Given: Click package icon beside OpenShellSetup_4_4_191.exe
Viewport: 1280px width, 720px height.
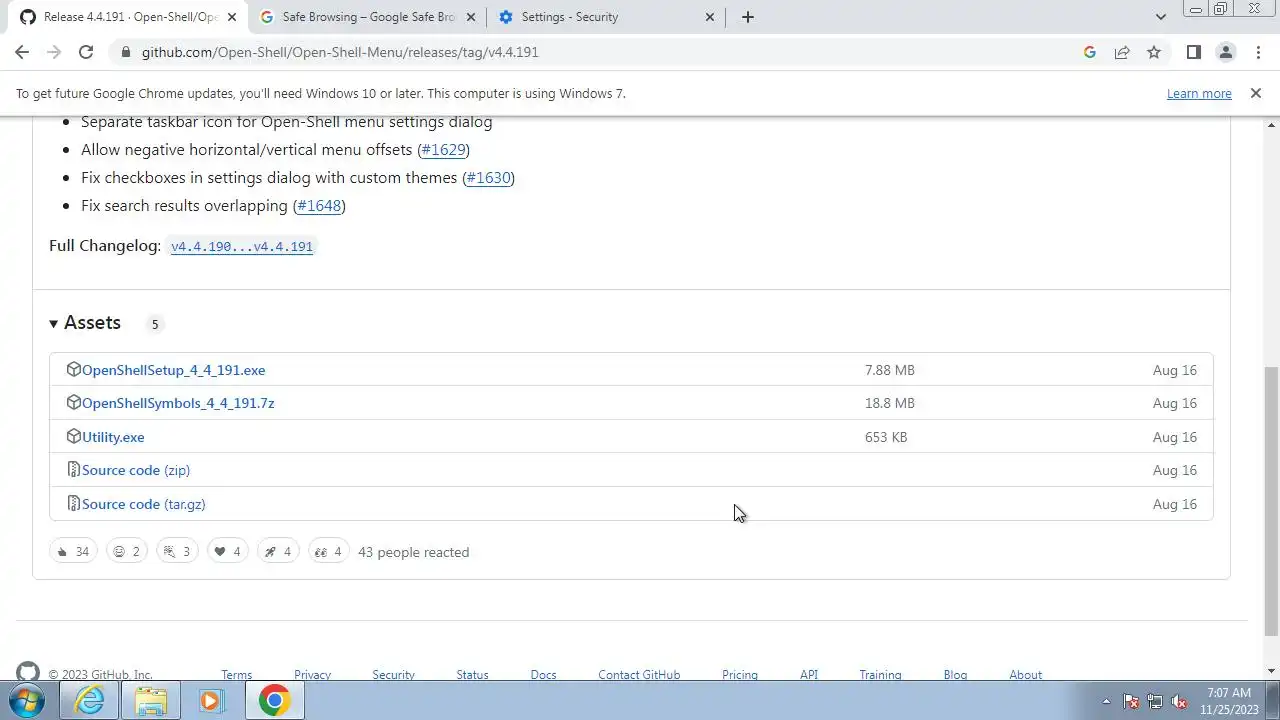Looking at the screenshot, I should (73, 369).
